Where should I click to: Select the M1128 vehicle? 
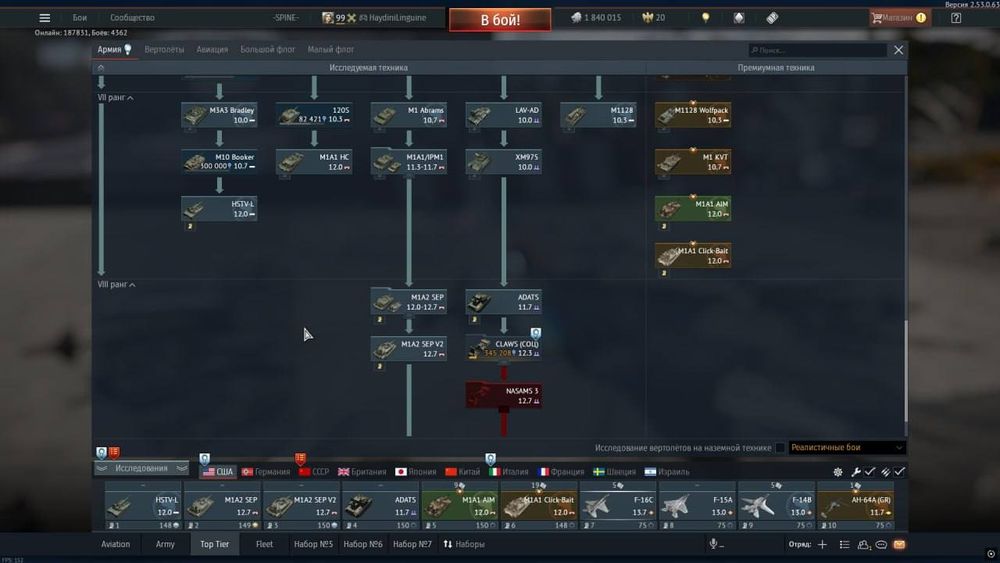click(598, 115)
